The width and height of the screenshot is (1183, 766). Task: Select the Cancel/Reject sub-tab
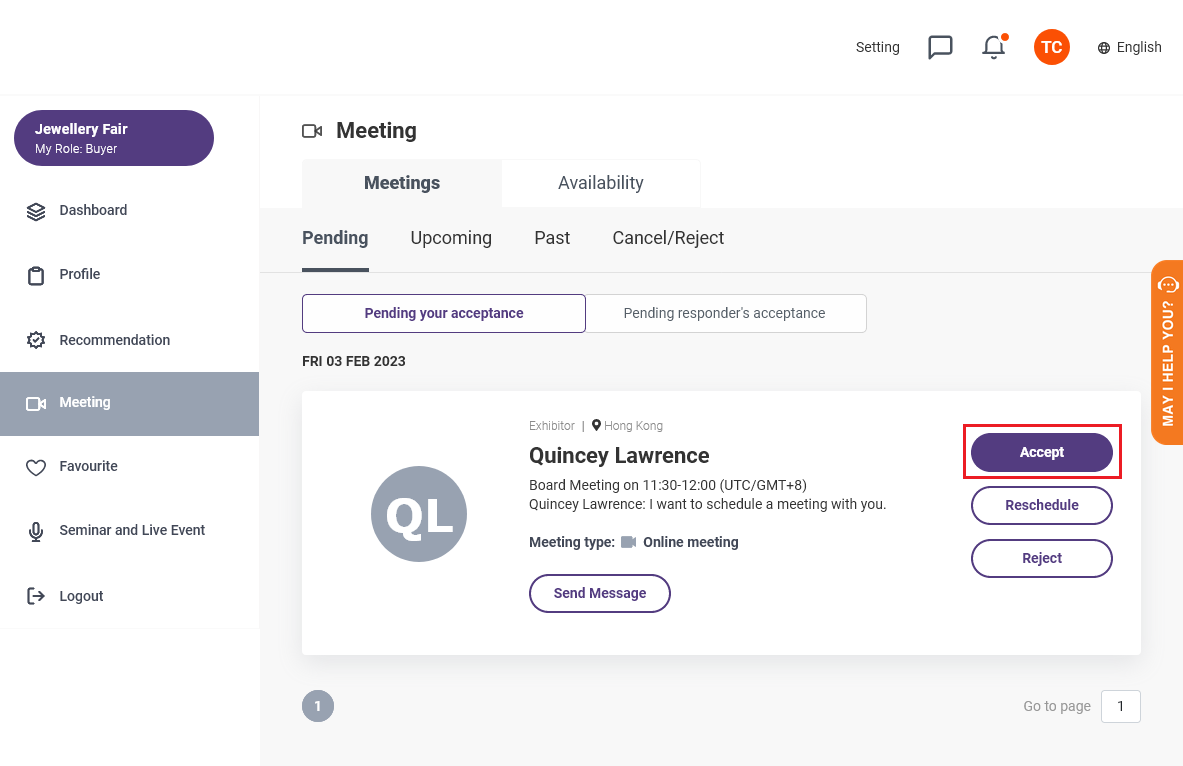pyautogui.click(x=668, y=238)
